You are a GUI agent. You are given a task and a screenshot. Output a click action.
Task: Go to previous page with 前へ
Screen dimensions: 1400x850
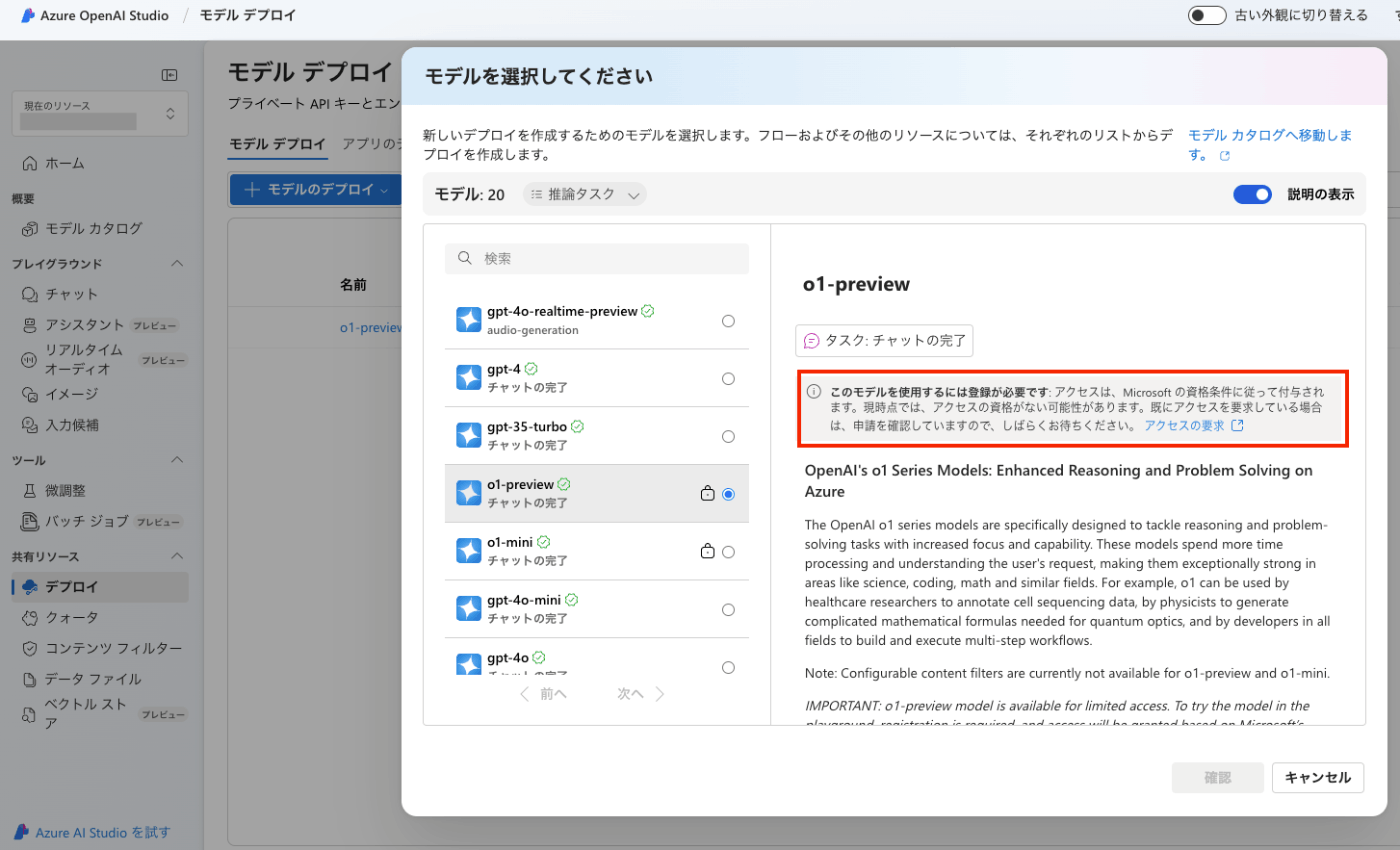[x=544, y=694]
